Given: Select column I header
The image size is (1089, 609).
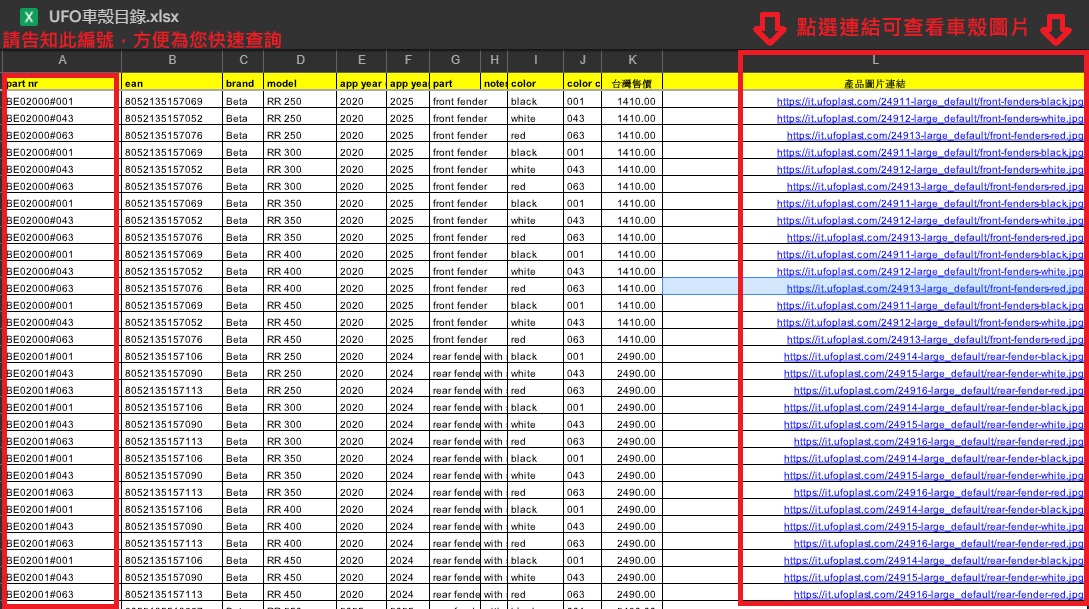Looking at the screenshot, I should coord(535,60).
